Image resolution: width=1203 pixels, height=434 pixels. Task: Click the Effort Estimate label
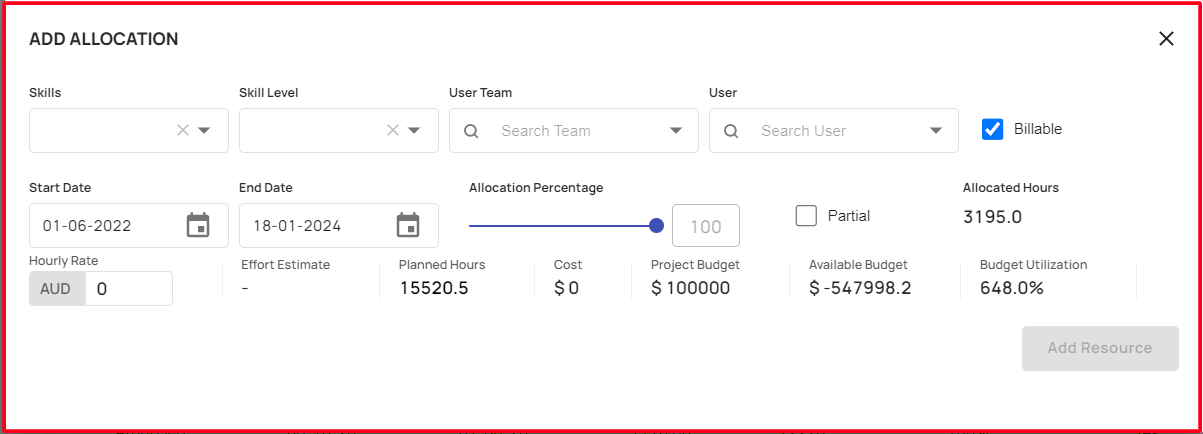pos(285,265)
